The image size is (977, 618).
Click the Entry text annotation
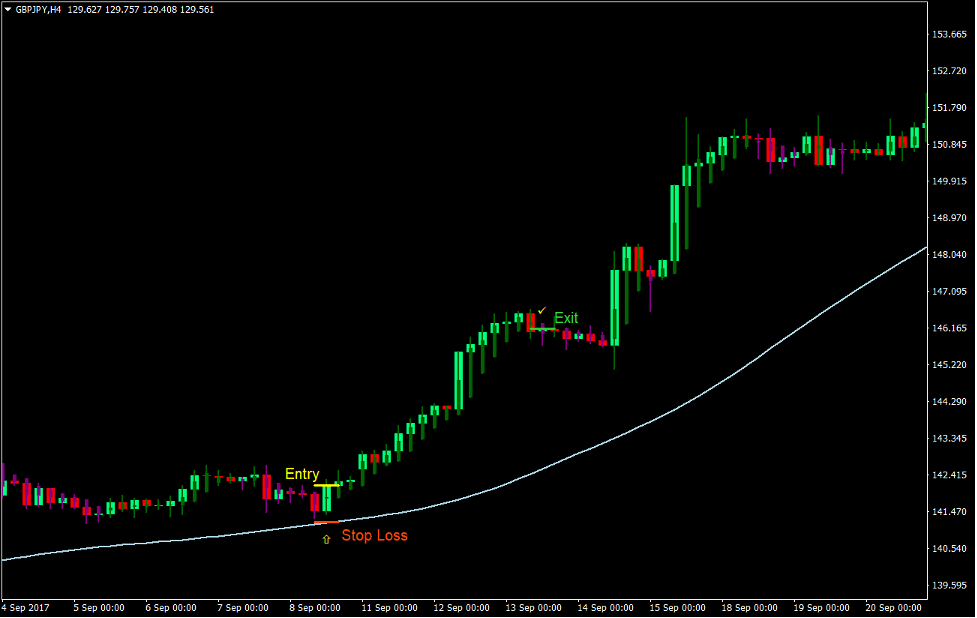[302, 473]
